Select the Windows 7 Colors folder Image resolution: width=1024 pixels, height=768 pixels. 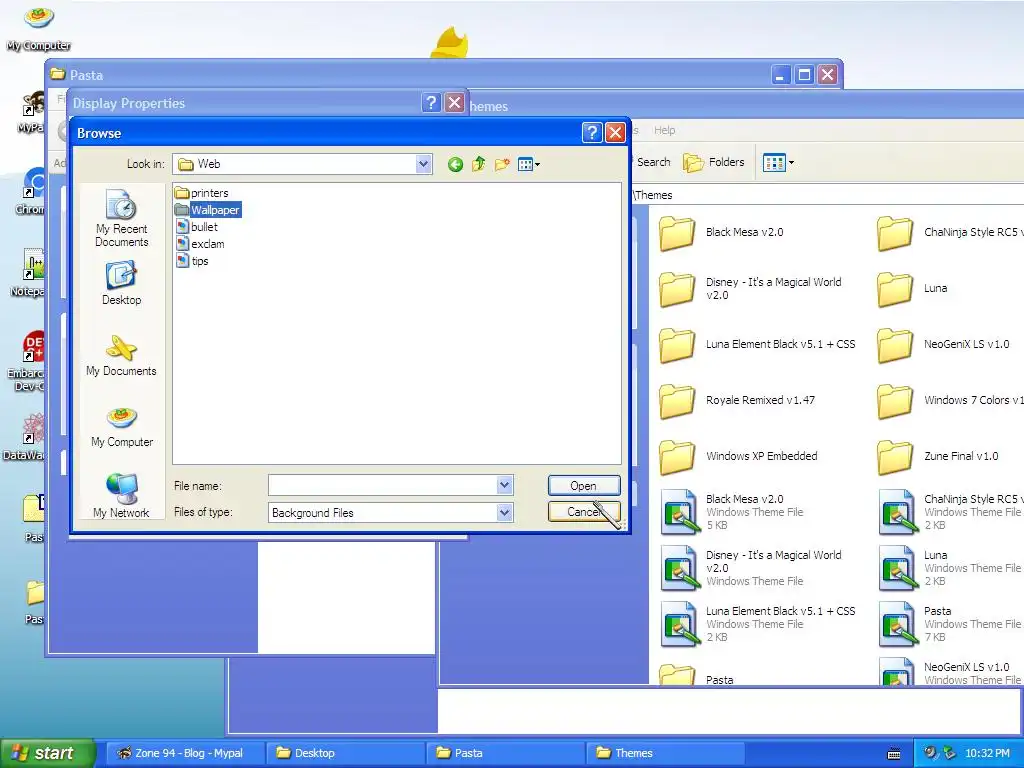coord(950,400)
